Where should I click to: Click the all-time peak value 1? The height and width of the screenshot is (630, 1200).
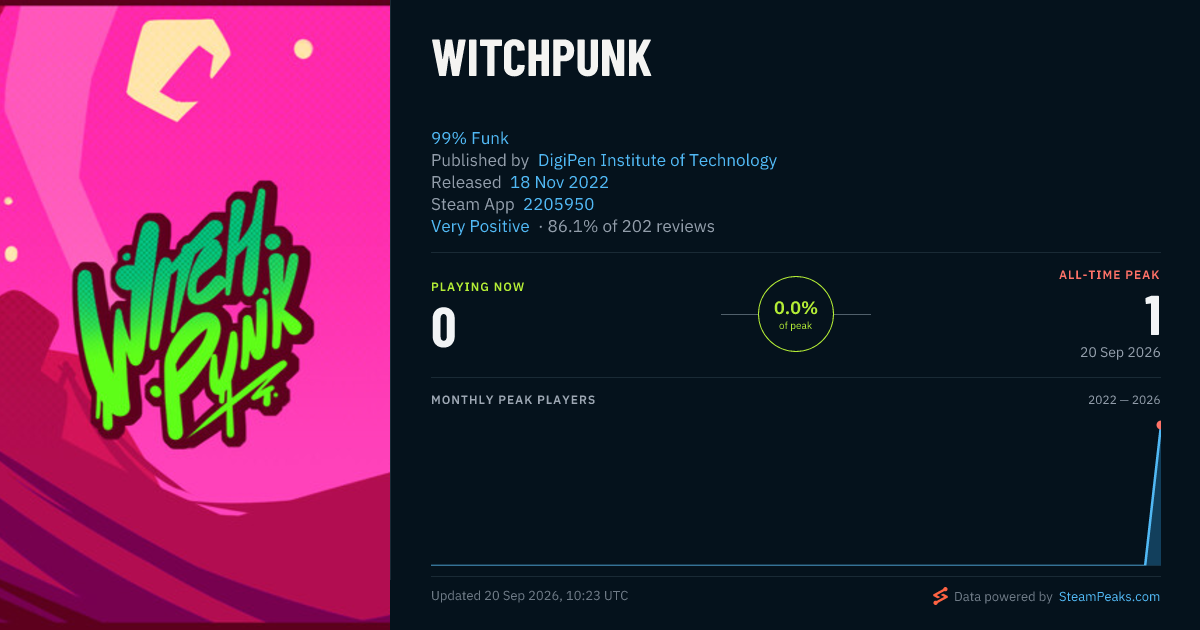pos(1152,315)
